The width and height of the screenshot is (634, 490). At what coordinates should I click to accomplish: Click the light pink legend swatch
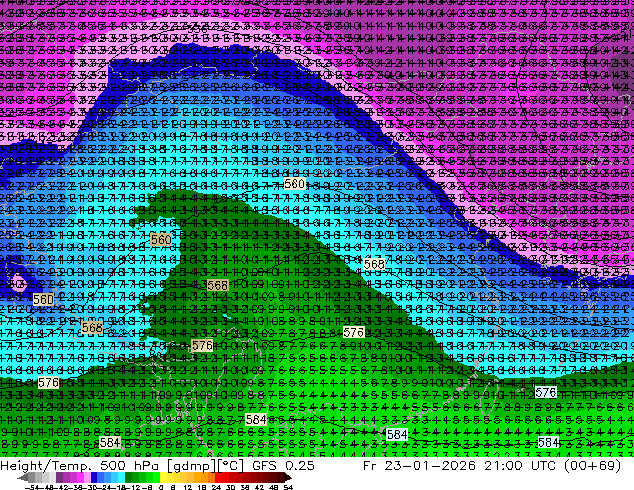[87, 477]
